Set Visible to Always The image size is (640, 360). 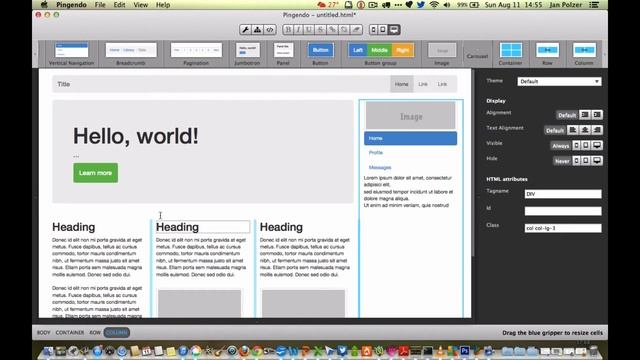pyautogui.click(x=560, y=146)
